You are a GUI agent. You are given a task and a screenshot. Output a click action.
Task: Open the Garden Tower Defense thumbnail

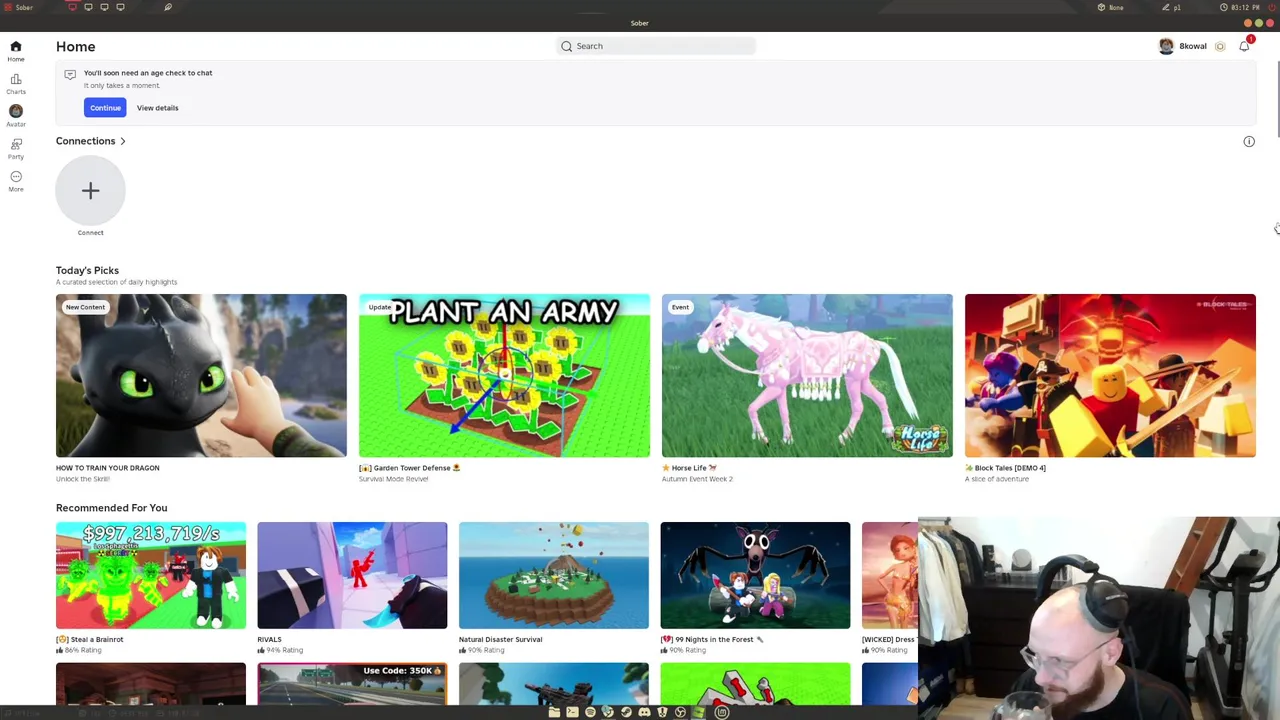pyautogui.click(x=504, y=376)
